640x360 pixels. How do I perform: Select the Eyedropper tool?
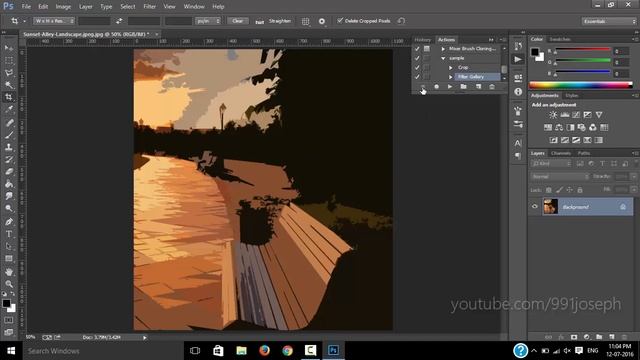[x=9, y=109]
